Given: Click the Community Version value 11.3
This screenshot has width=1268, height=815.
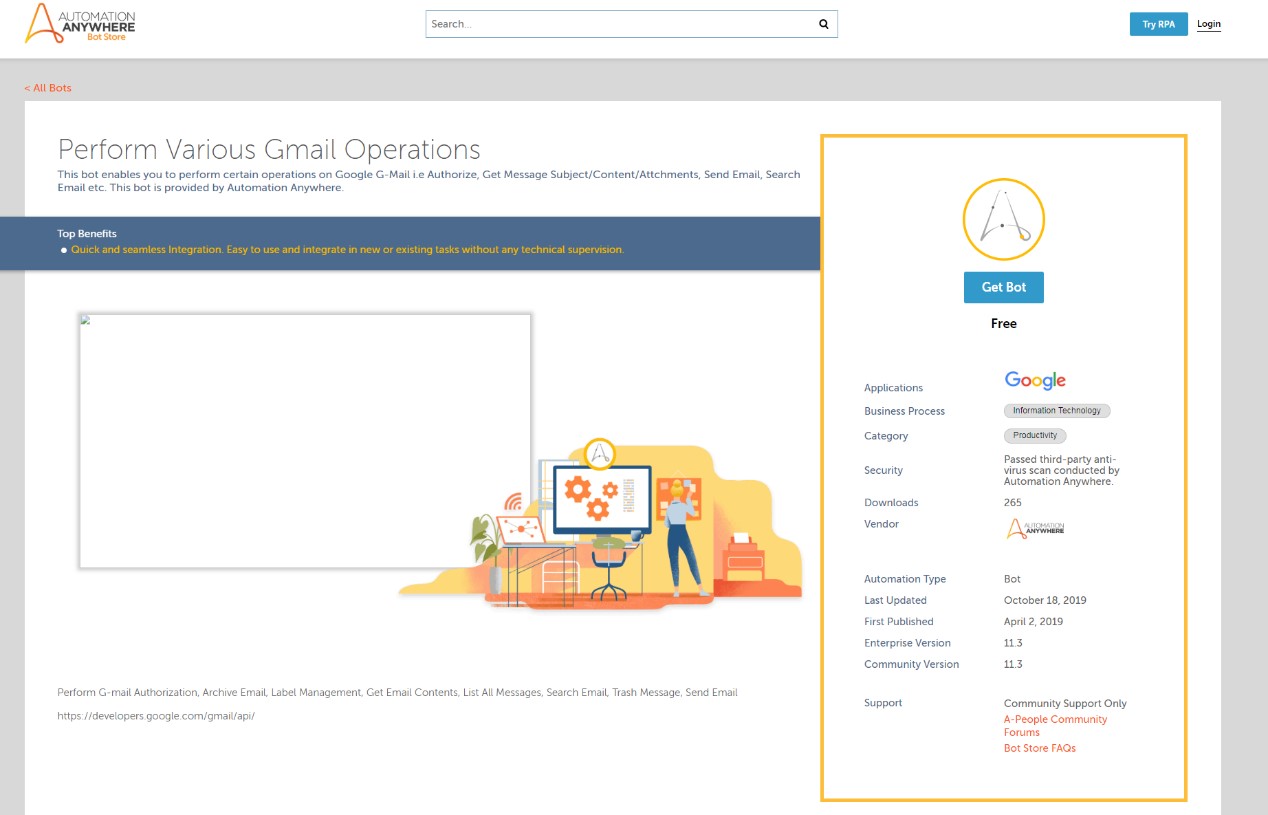Looking at the screenshot, I should point(1013,664).
